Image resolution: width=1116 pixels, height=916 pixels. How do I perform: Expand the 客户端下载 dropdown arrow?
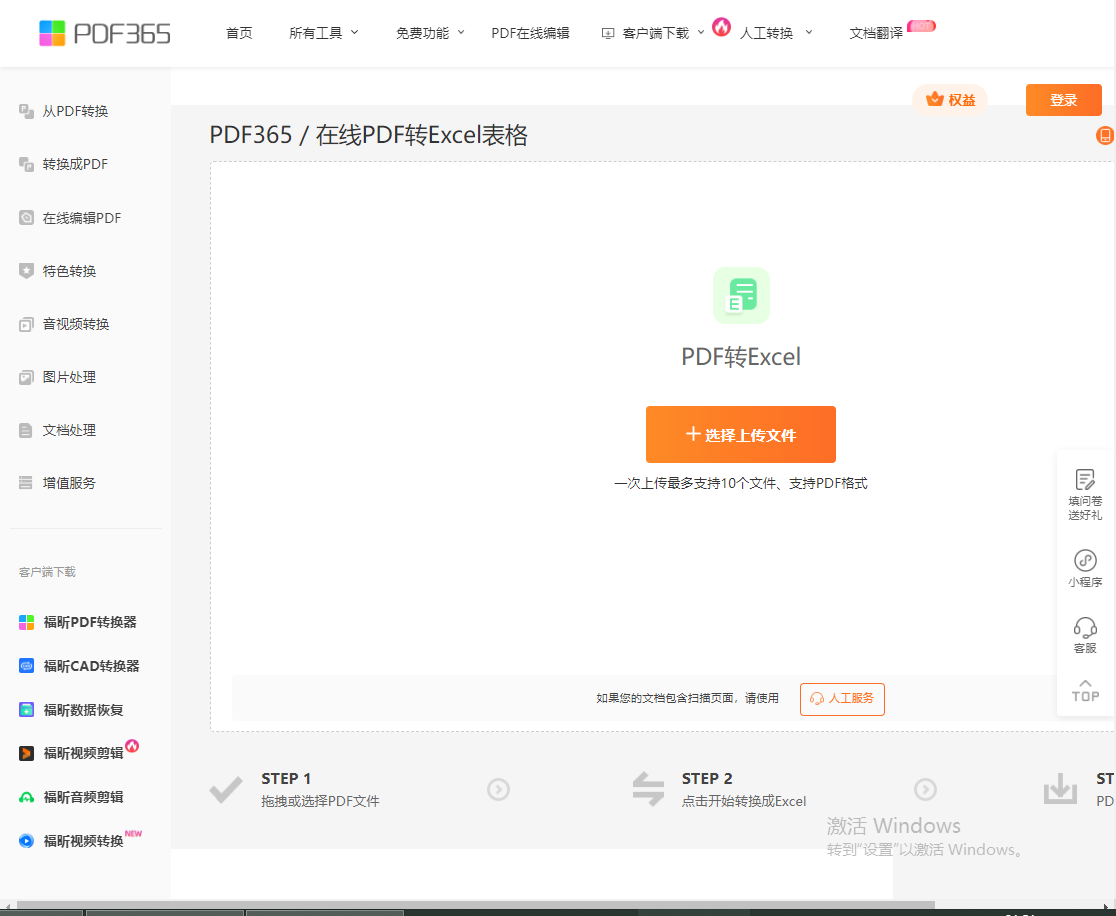[700, 33]
